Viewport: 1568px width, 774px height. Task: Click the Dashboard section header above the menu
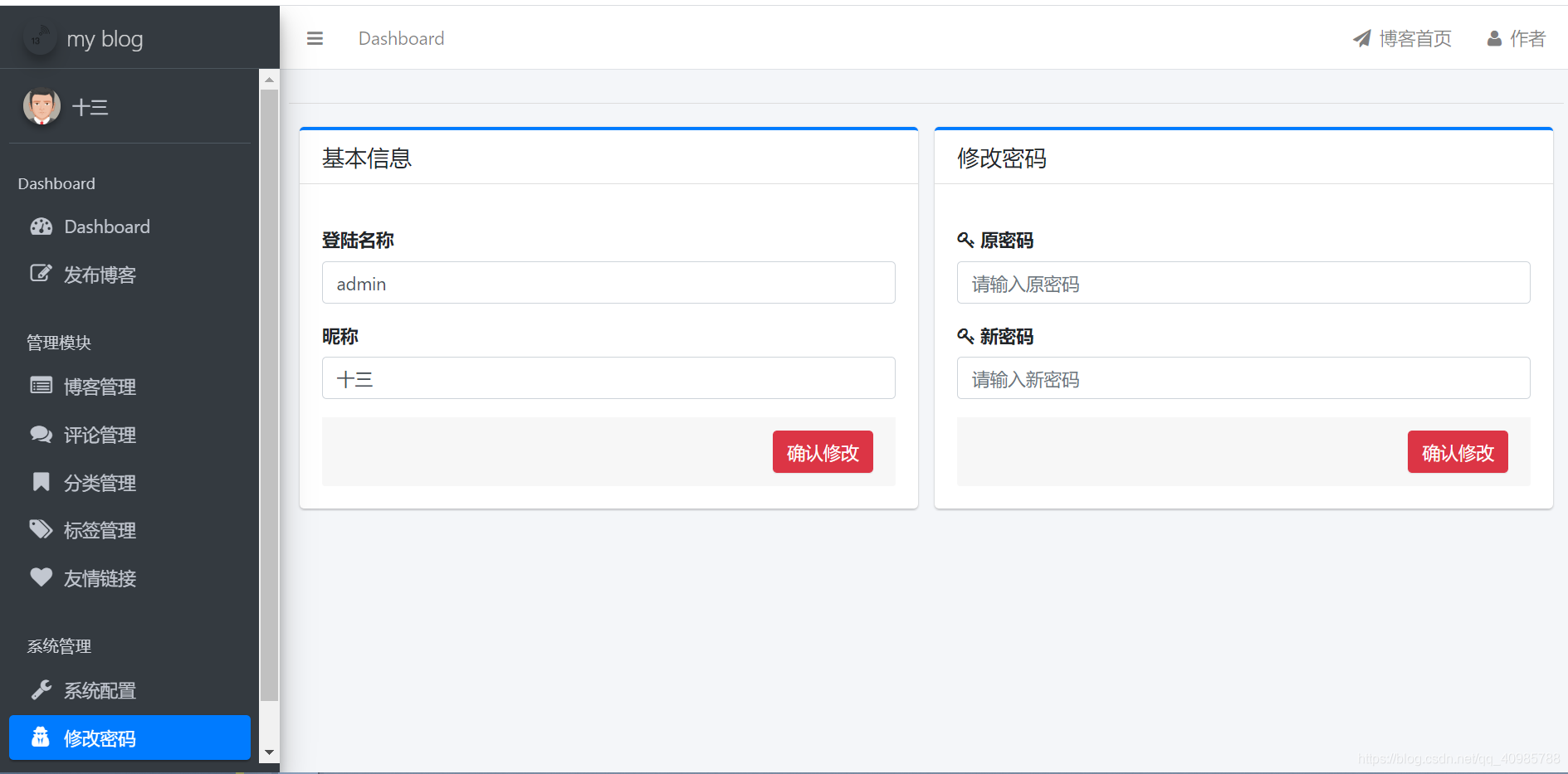[x=56, y=183]
